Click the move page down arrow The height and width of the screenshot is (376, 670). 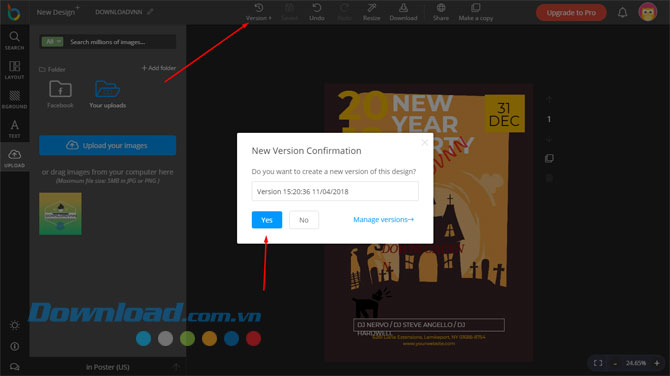pyautogui.click(x=549, y=140)
